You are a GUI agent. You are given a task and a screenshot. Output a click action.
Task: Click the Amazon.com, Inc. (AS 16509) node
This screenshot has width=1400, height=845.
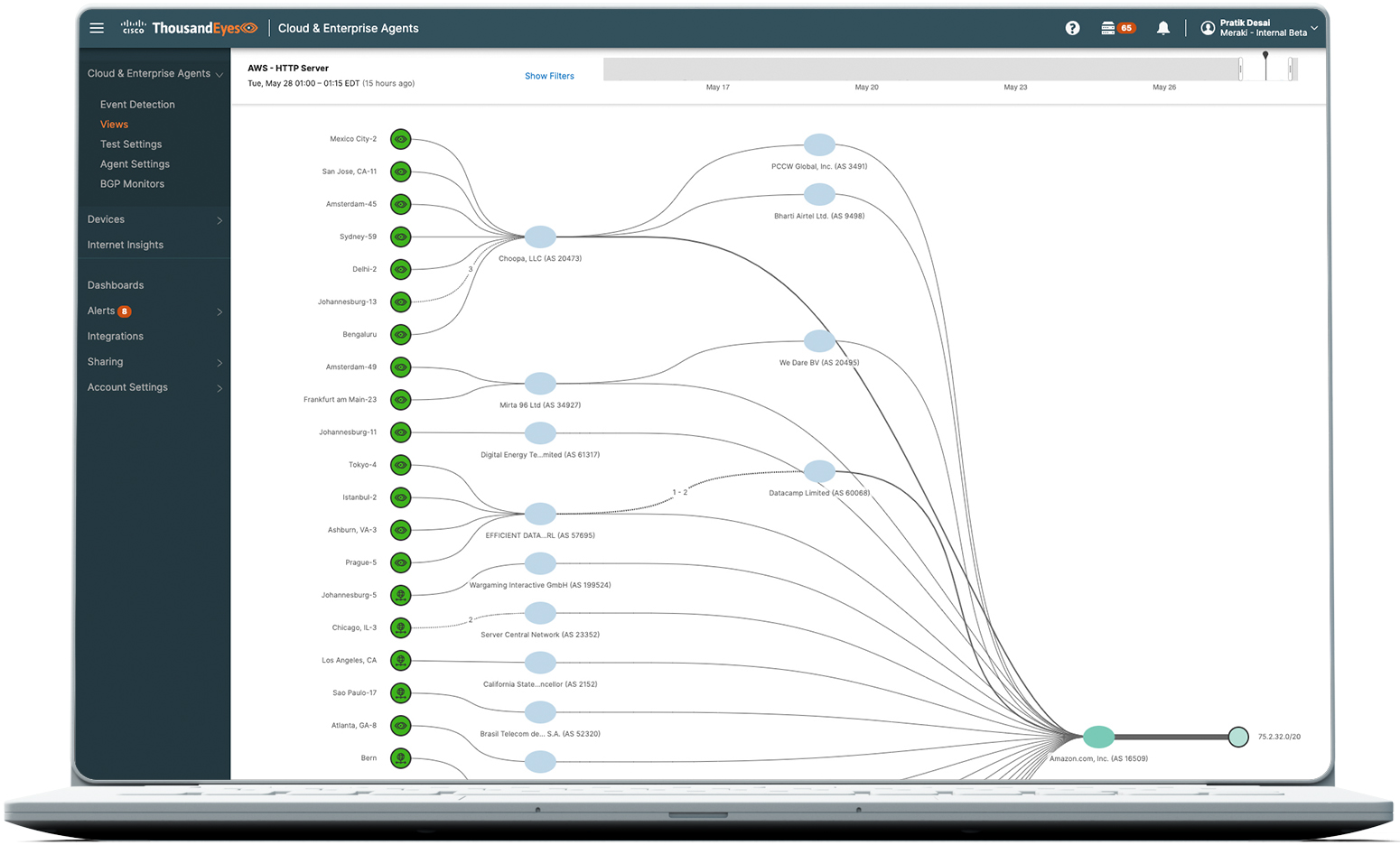[1098, 737]
